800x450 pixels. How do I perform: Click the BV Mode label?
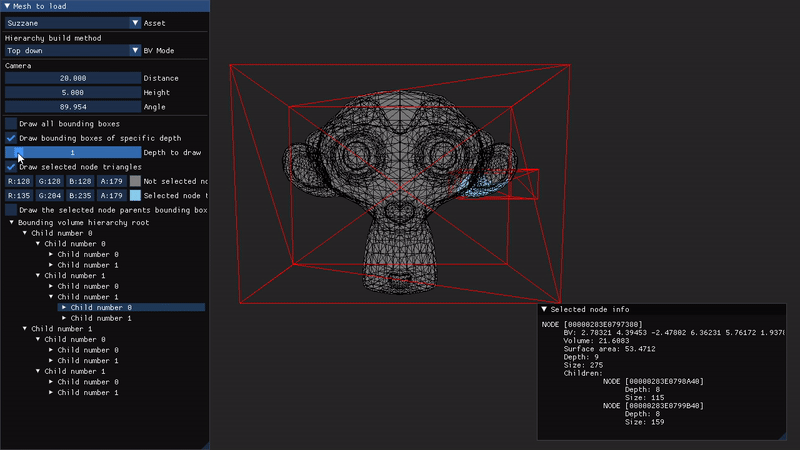pos(159,51)
